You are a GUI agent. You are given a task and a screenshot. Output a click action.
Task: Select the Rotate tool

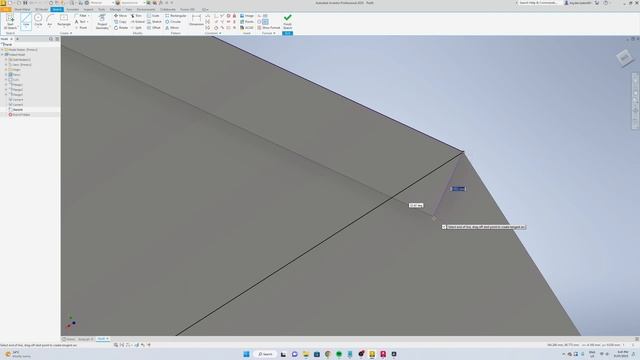tap(121, 28)
